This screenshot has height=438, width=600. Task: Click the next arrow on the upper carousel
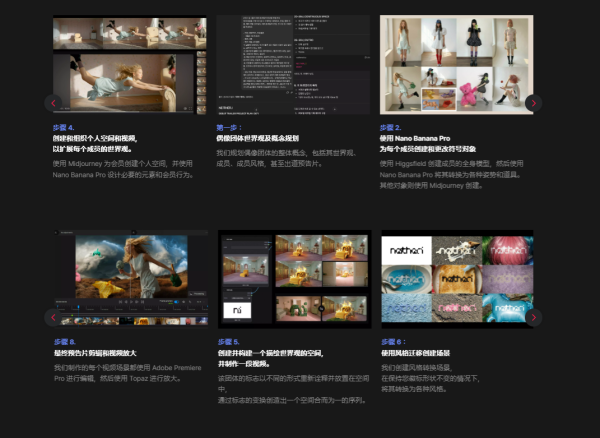click(x=533, y=103)
